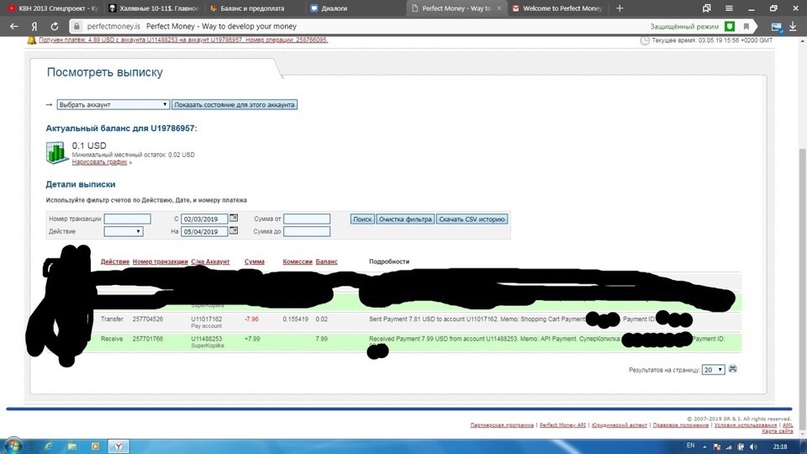The image size is (807, 454).
Task: Switch to 'Халявные 10-11$' tab
Action: (x=153, y=8)
